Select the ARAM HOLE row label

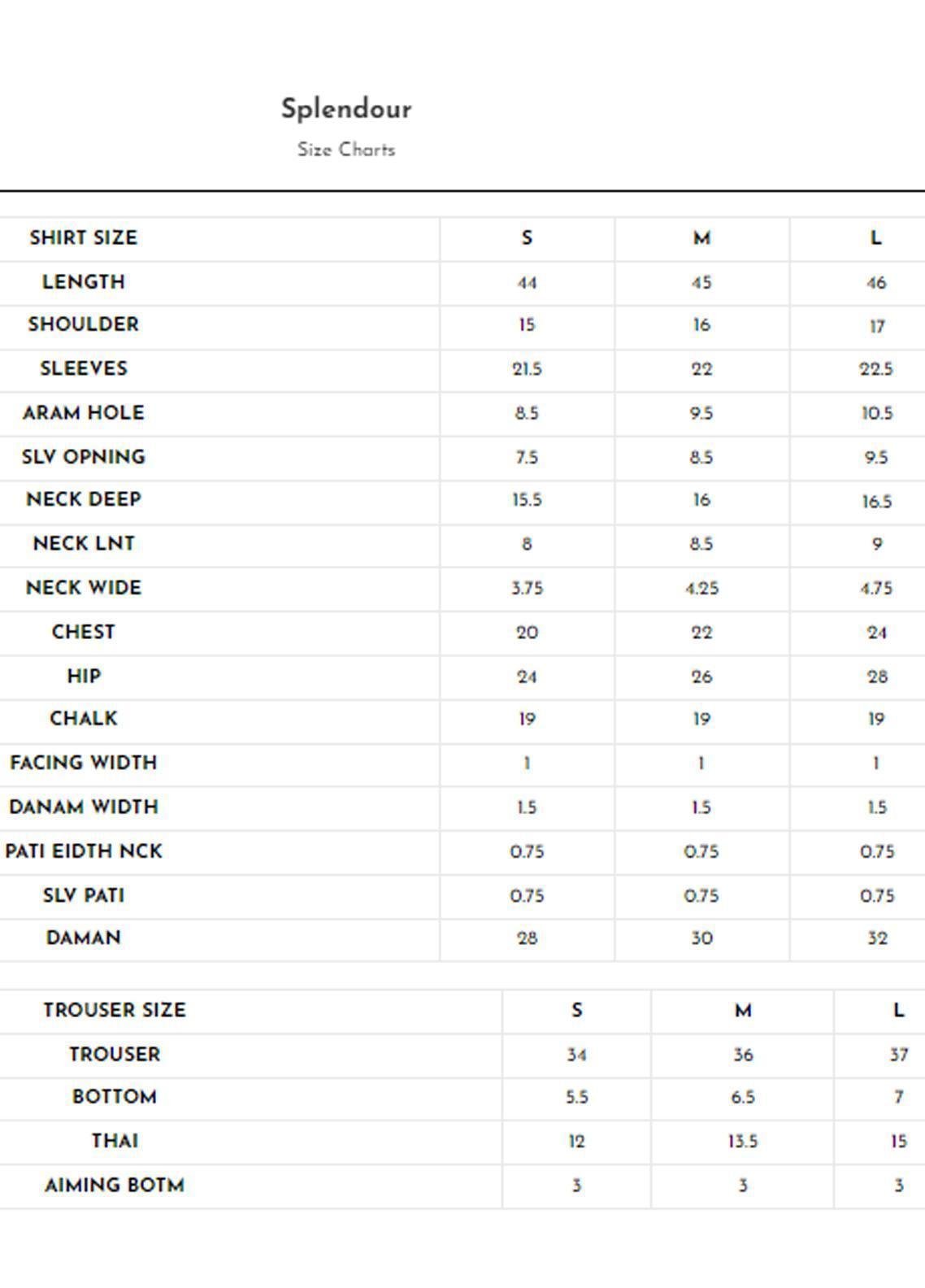click(84, 412)
